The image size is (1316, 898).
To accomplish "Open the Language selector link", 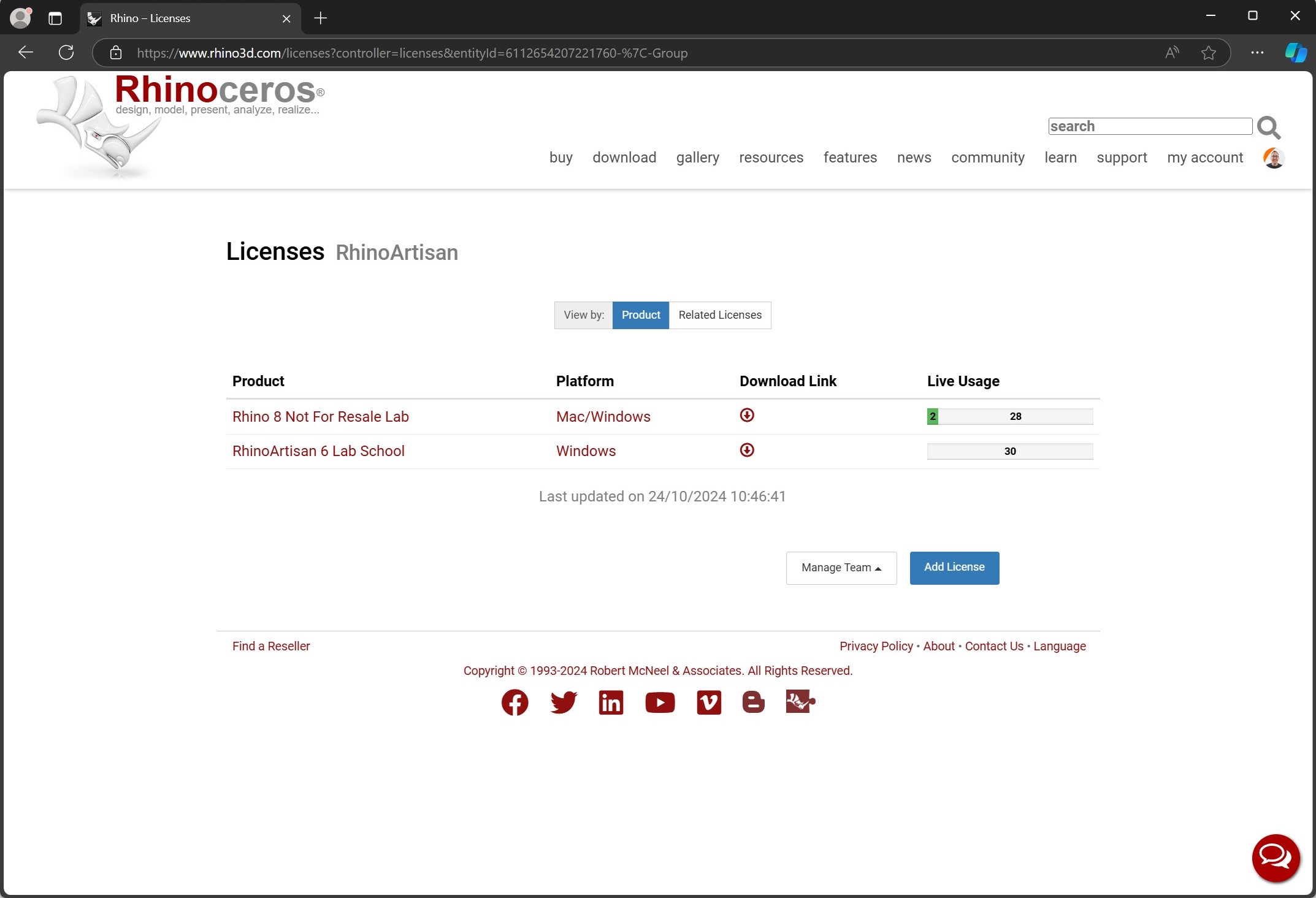I will pos(1059,646).
